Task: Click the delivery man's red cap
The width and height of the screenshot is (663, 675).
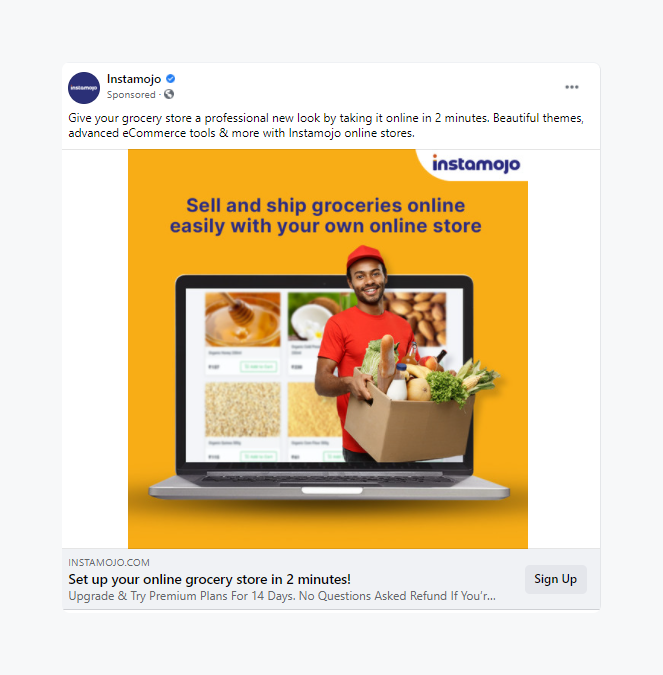Action: [366, 257]
